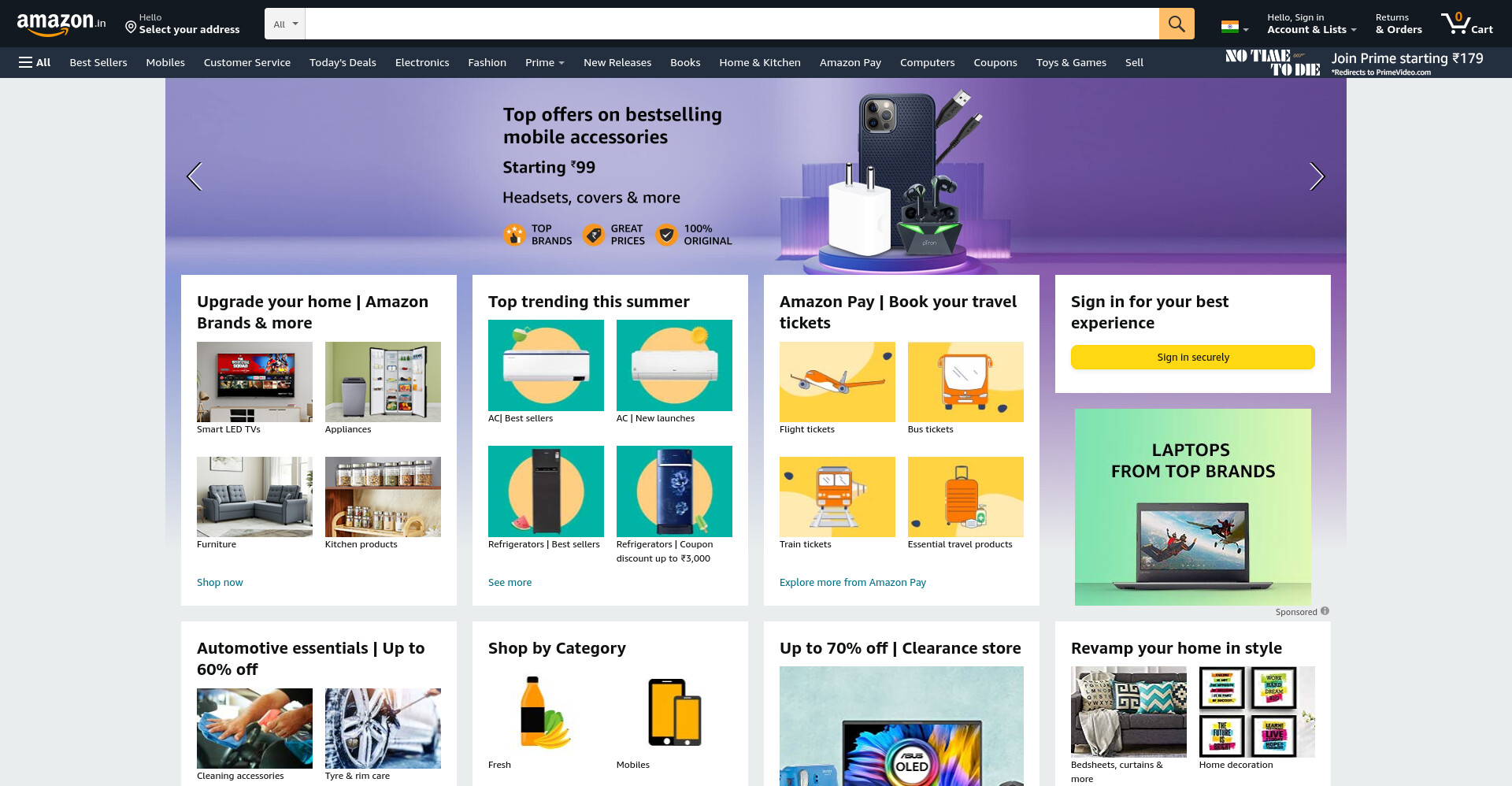Open the Appliances thumbnail
Viewport: 1512px width, 786px height.
[x=383, y=382]
